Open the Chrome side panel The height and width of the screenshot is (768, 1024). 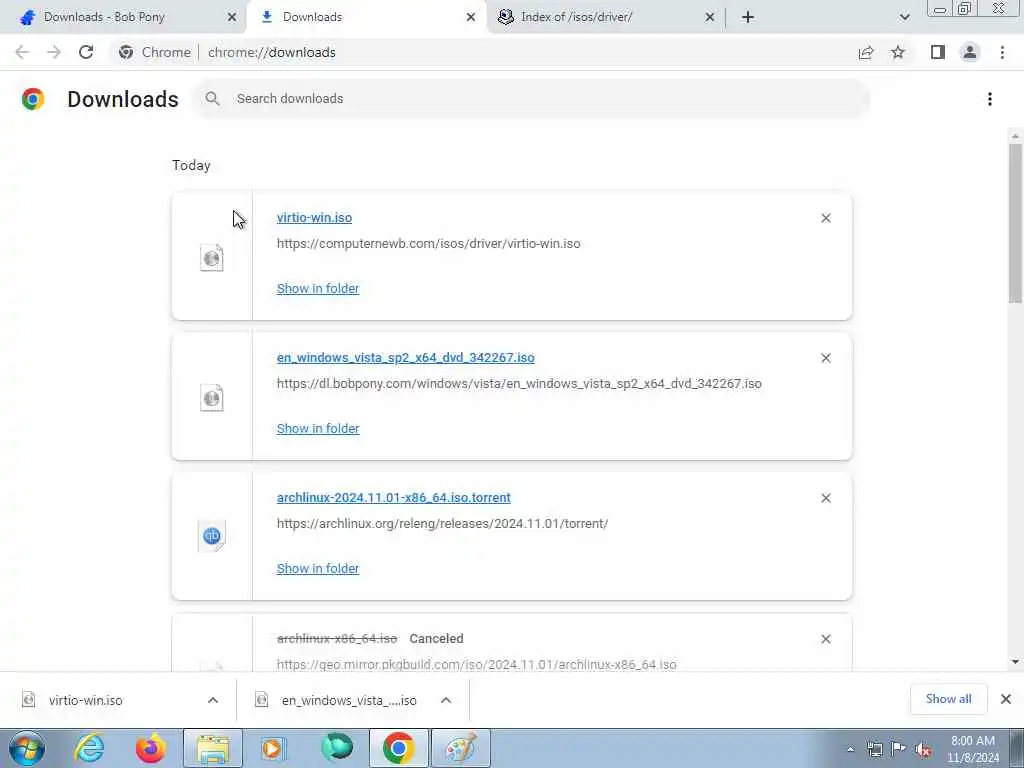(938, 52)
